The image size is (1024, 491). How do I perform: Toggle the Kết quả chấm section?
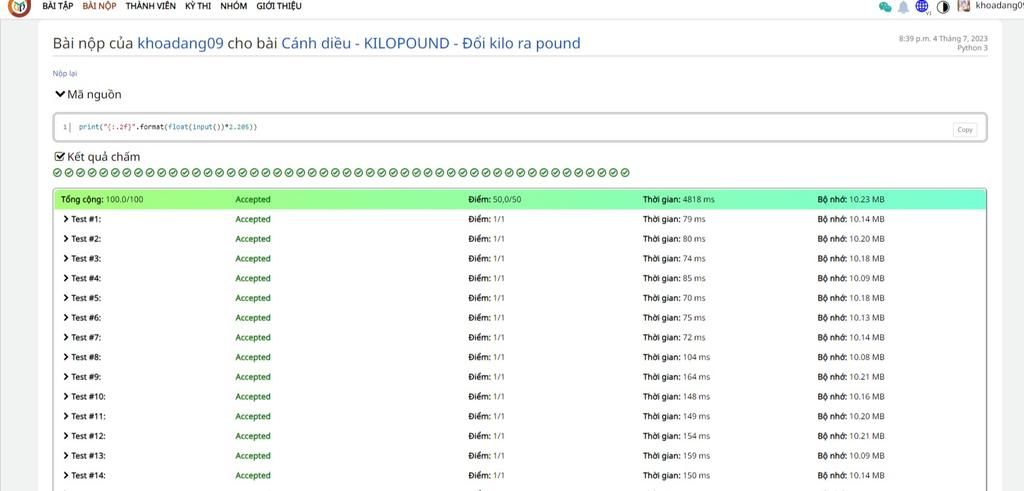97,157
